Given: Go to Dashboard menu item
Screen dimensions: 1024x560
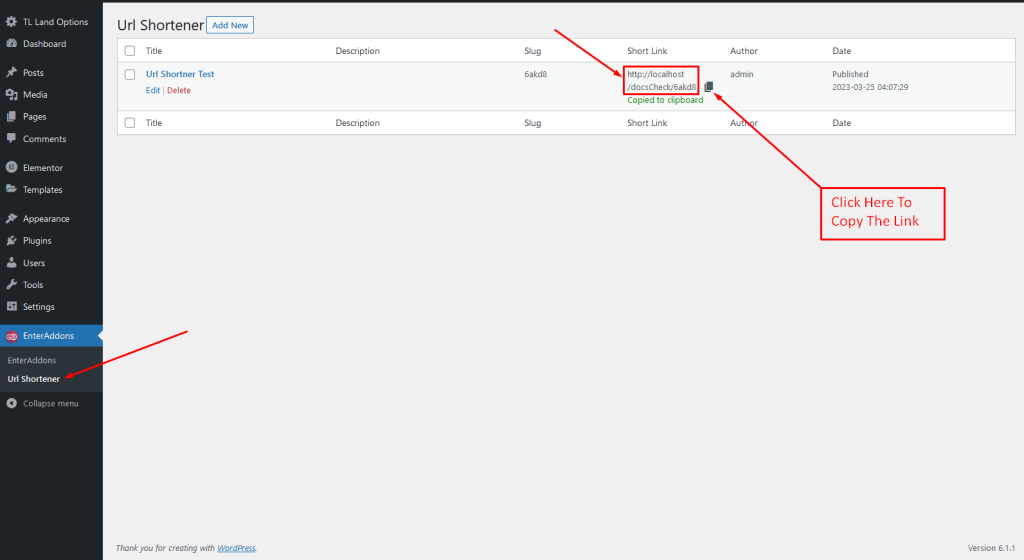Looking at the screenshot, I should click(x=44, y=44).
